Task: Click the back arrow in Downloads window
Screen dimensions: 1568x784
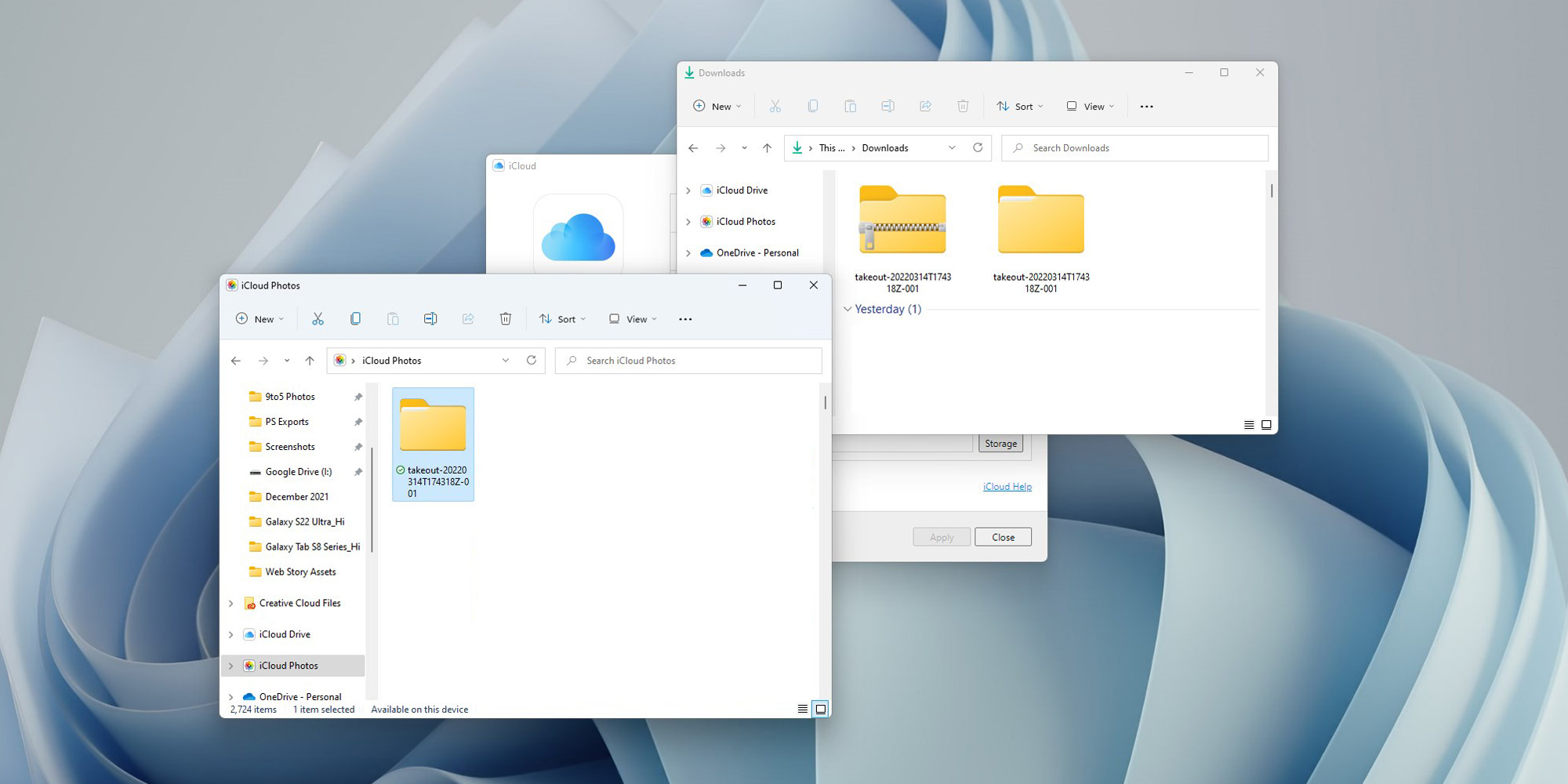Action: click(x=693, y=148)
